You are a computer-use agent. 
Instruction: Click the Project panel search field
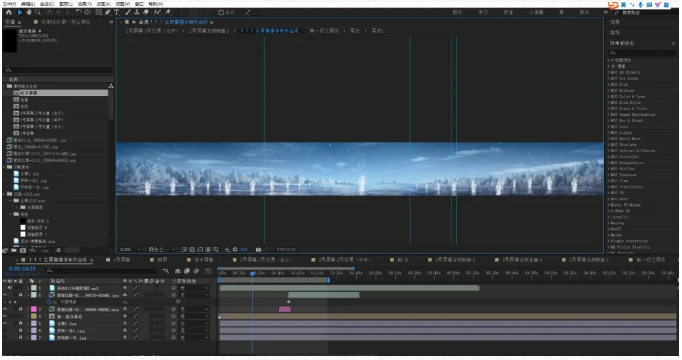(x=58, y=70)
